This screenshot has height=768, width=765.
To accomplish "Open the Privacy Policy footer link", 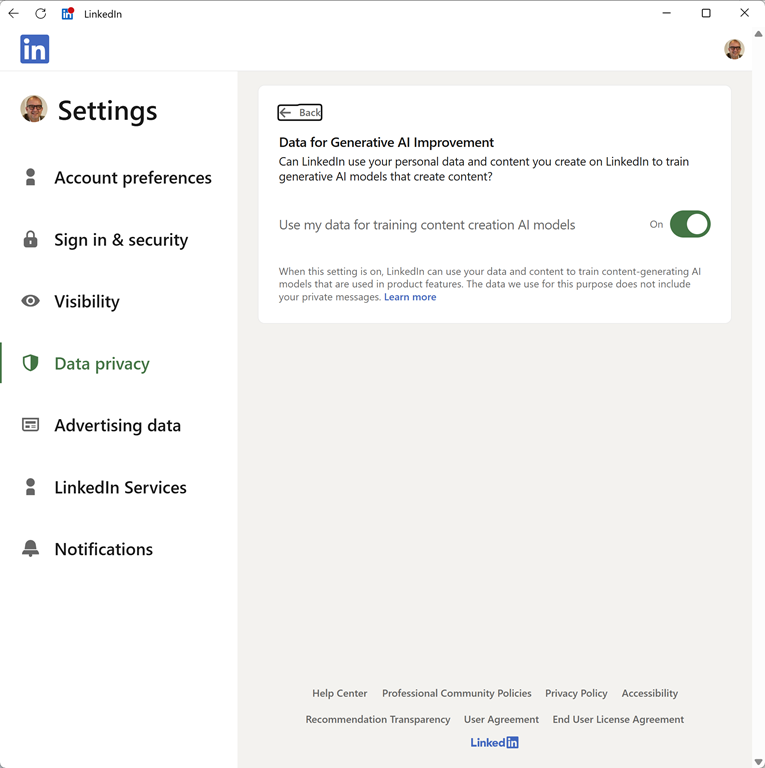I will [x=576, y=693].
